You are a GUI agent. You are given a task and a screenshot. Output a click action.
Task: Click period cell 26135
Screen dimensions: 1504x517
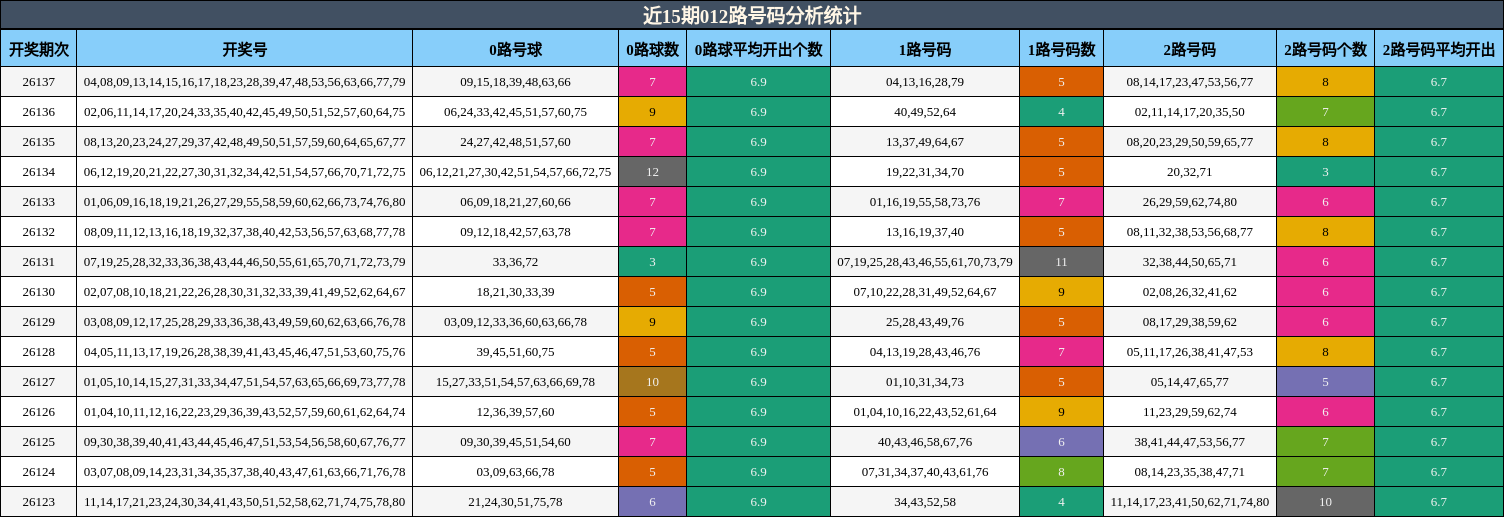pyautogui.click(x=39, y=142)
